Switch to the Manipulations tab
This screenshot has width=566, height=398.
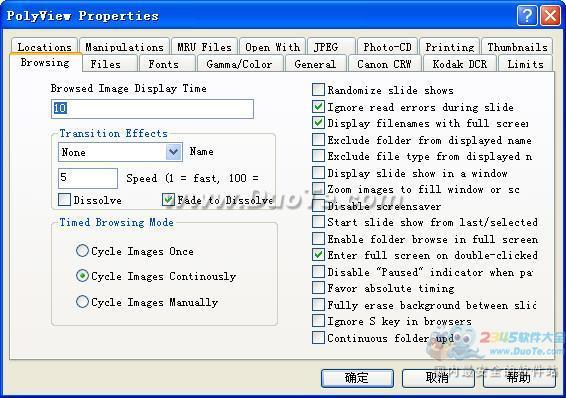(124, 47)
